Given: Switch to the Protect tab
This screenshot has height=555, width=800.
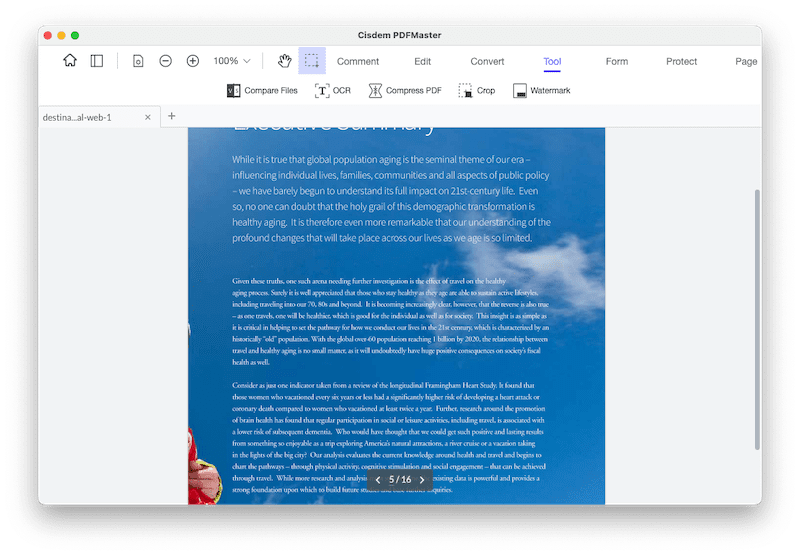Looking at the screenshot, I should 681,61.
